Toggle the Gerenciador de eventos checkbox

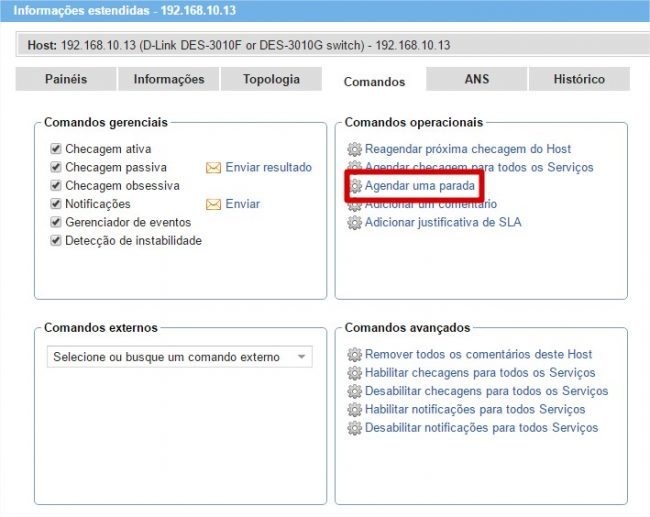pos(56,222)
